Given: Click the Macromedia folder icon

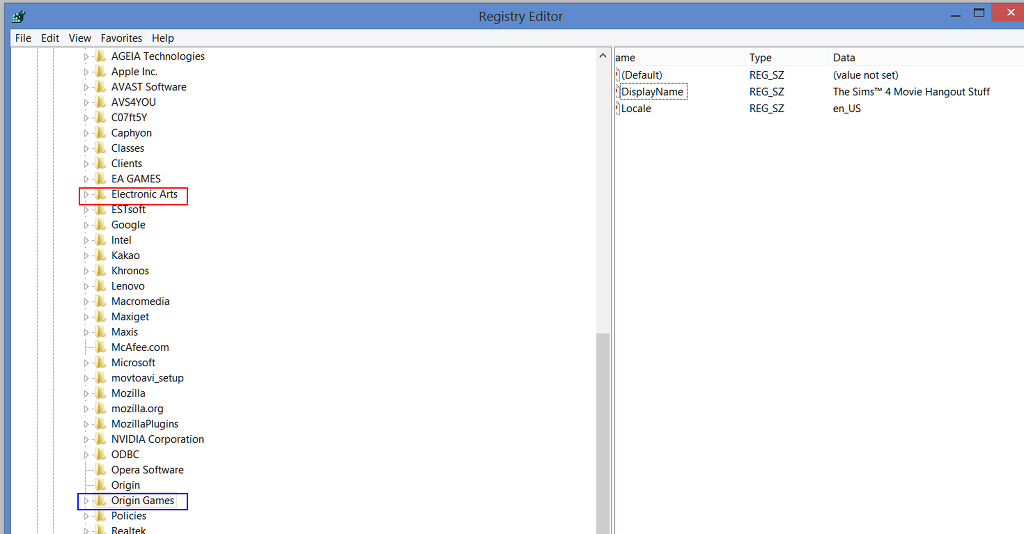Looking at the screenshot, I should point(100,302).
